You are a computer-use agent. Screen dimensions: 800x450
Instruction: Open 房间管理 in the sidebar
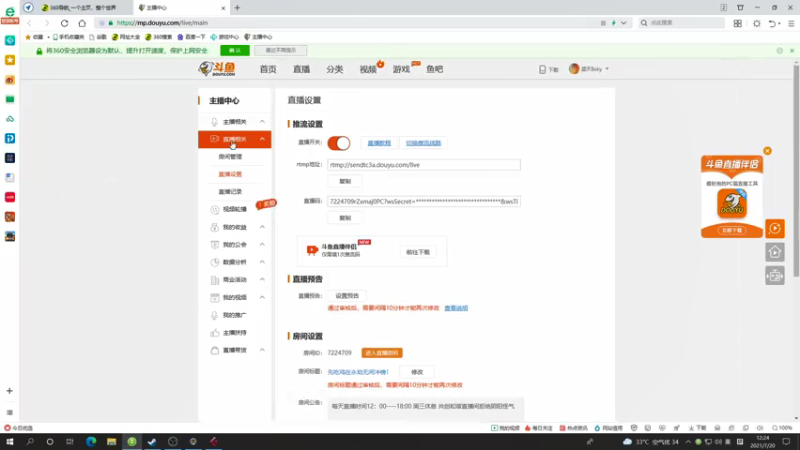pos(230,157)
